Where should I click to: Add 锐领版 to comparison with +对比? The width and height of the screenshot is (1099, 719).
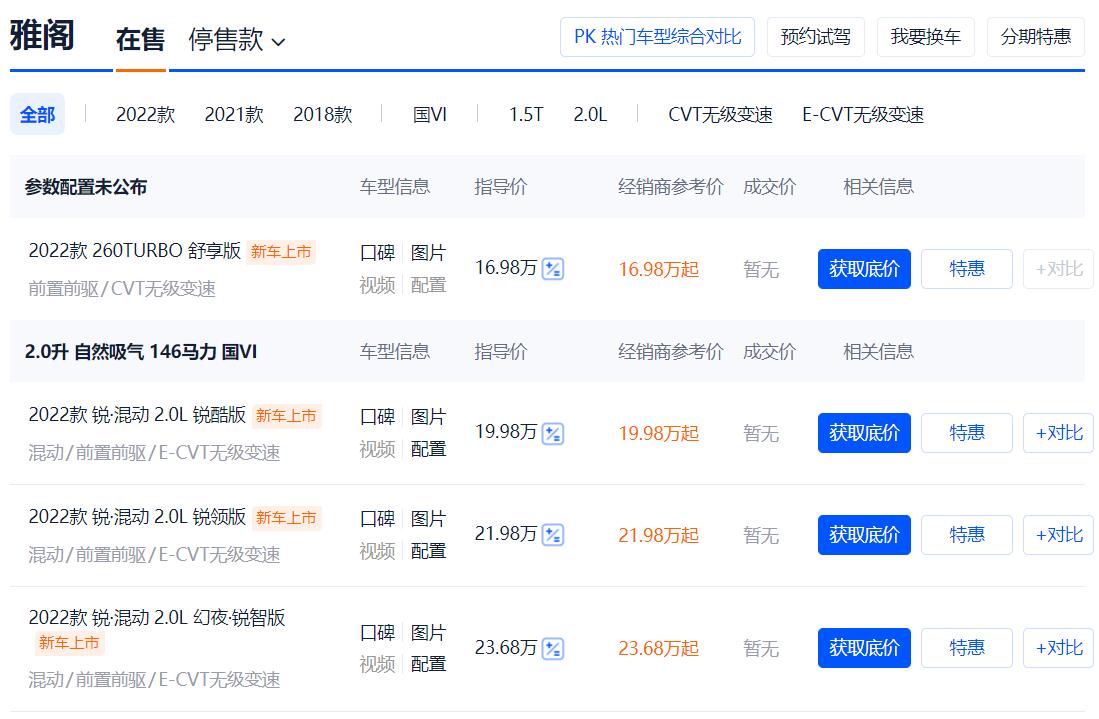point(1058,535)
